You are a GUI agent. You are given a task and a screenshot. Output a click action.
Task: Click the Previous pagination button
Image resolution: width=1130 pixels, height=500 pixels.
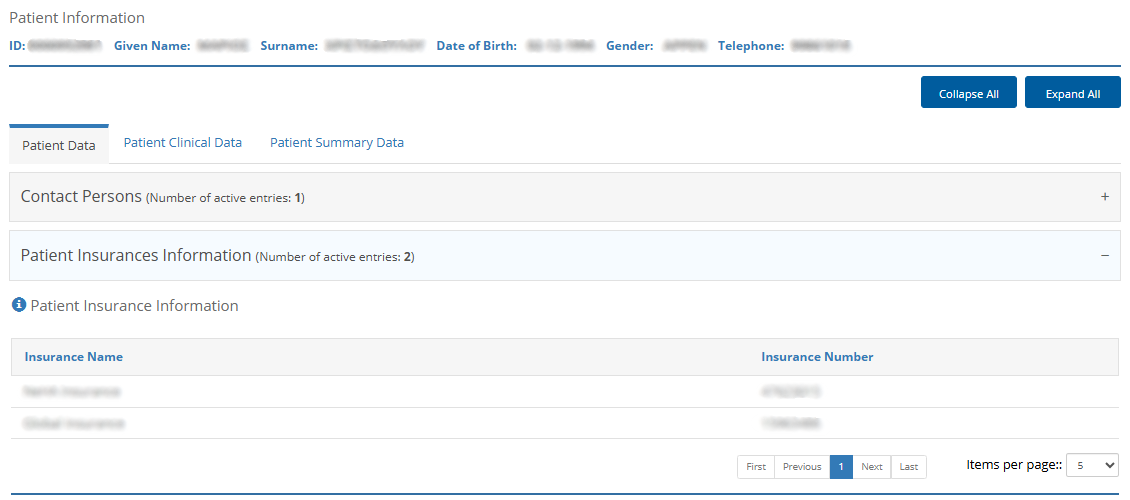click(x=802, y=467)
